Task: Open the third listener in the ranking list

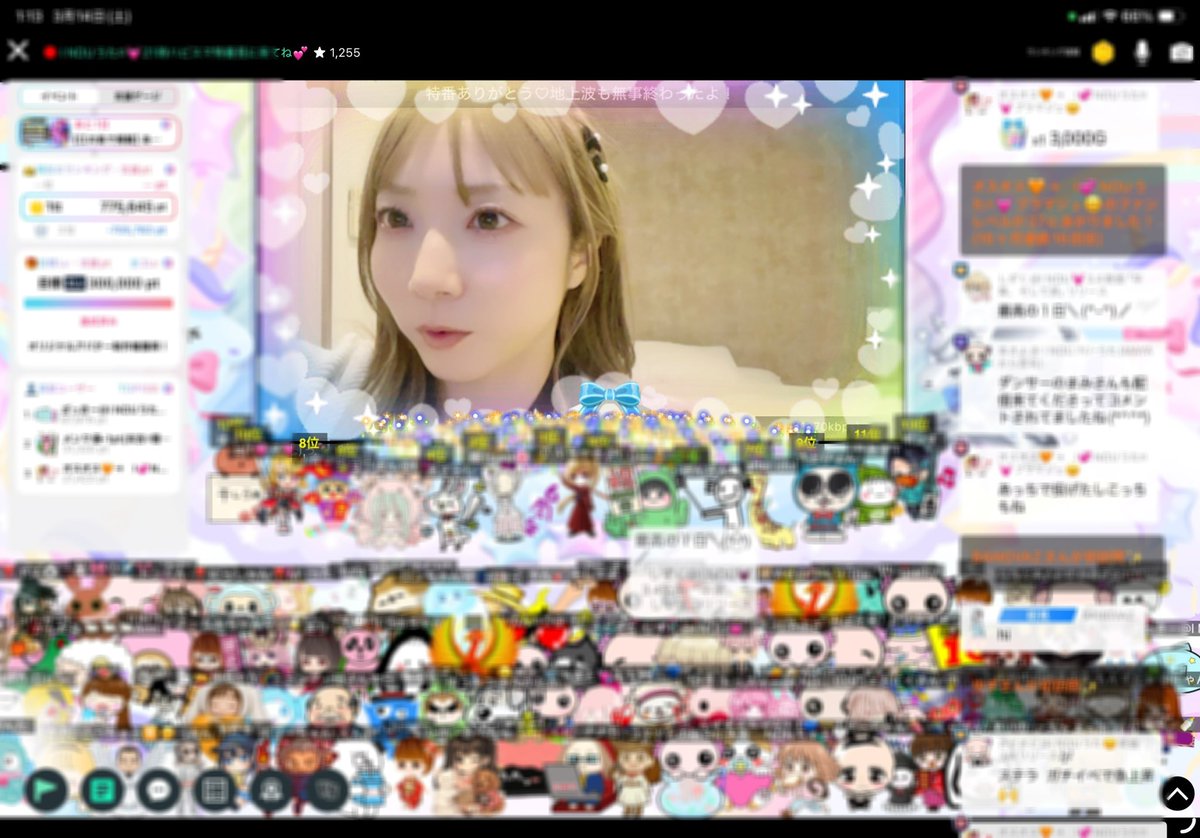Action: point(98,471)
